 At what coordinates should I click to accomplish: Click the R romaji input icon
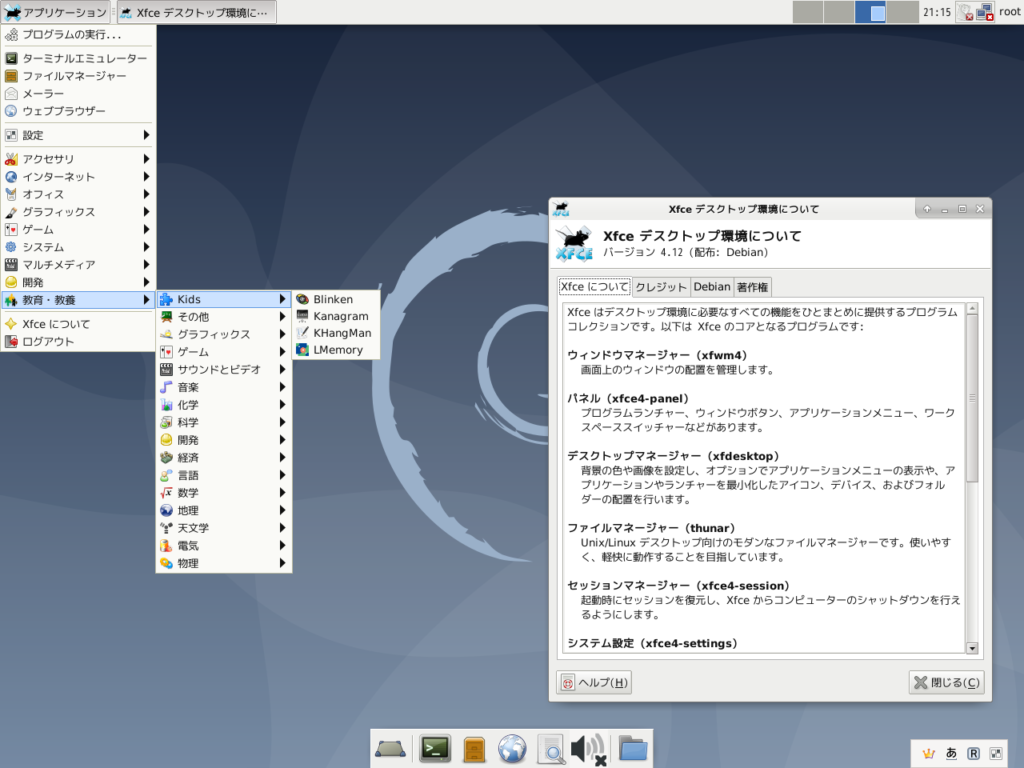972,754
